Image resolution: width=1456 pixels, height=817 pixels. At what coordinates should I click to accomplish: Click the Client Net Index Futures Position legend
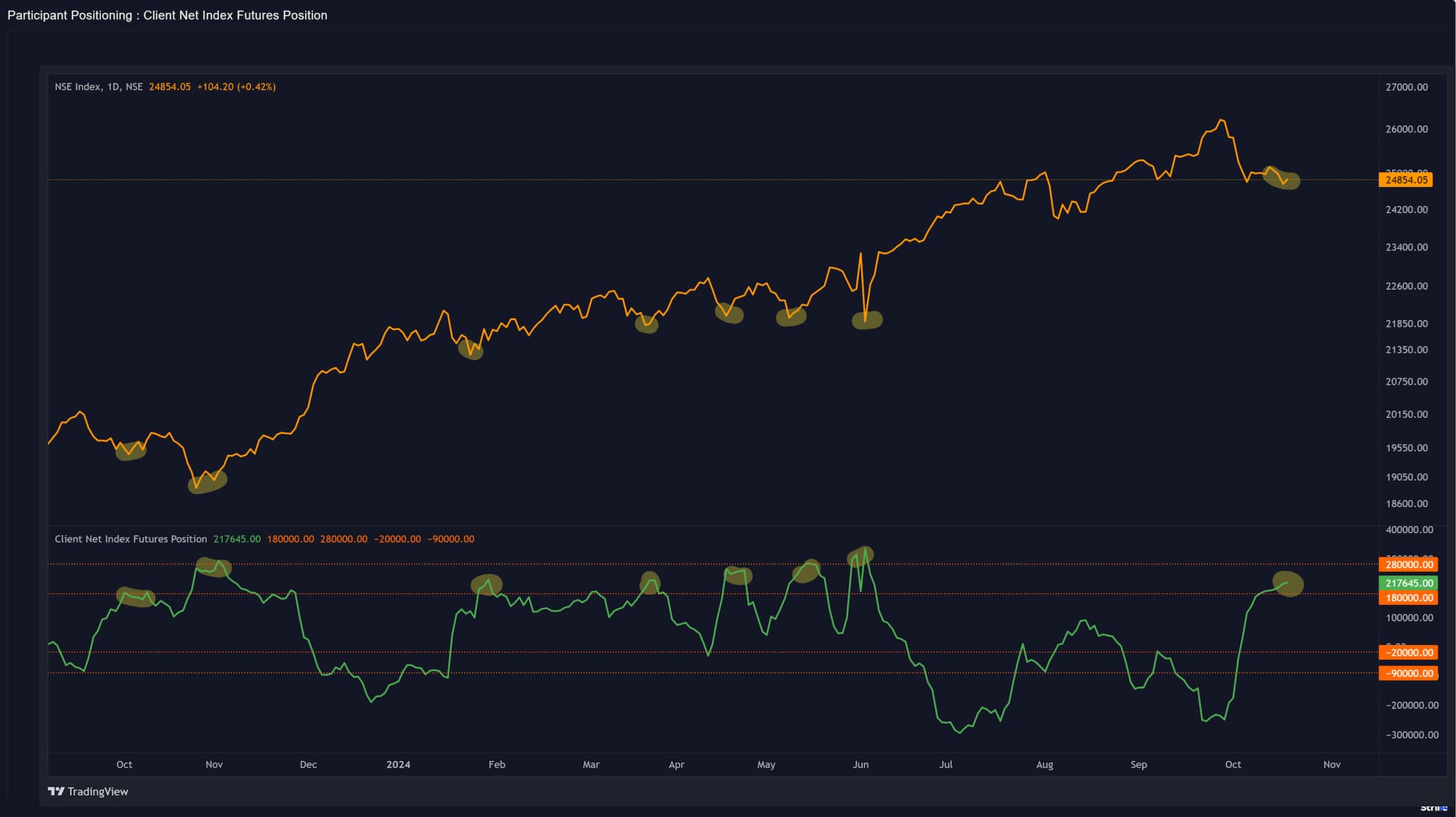click(131, 539)
